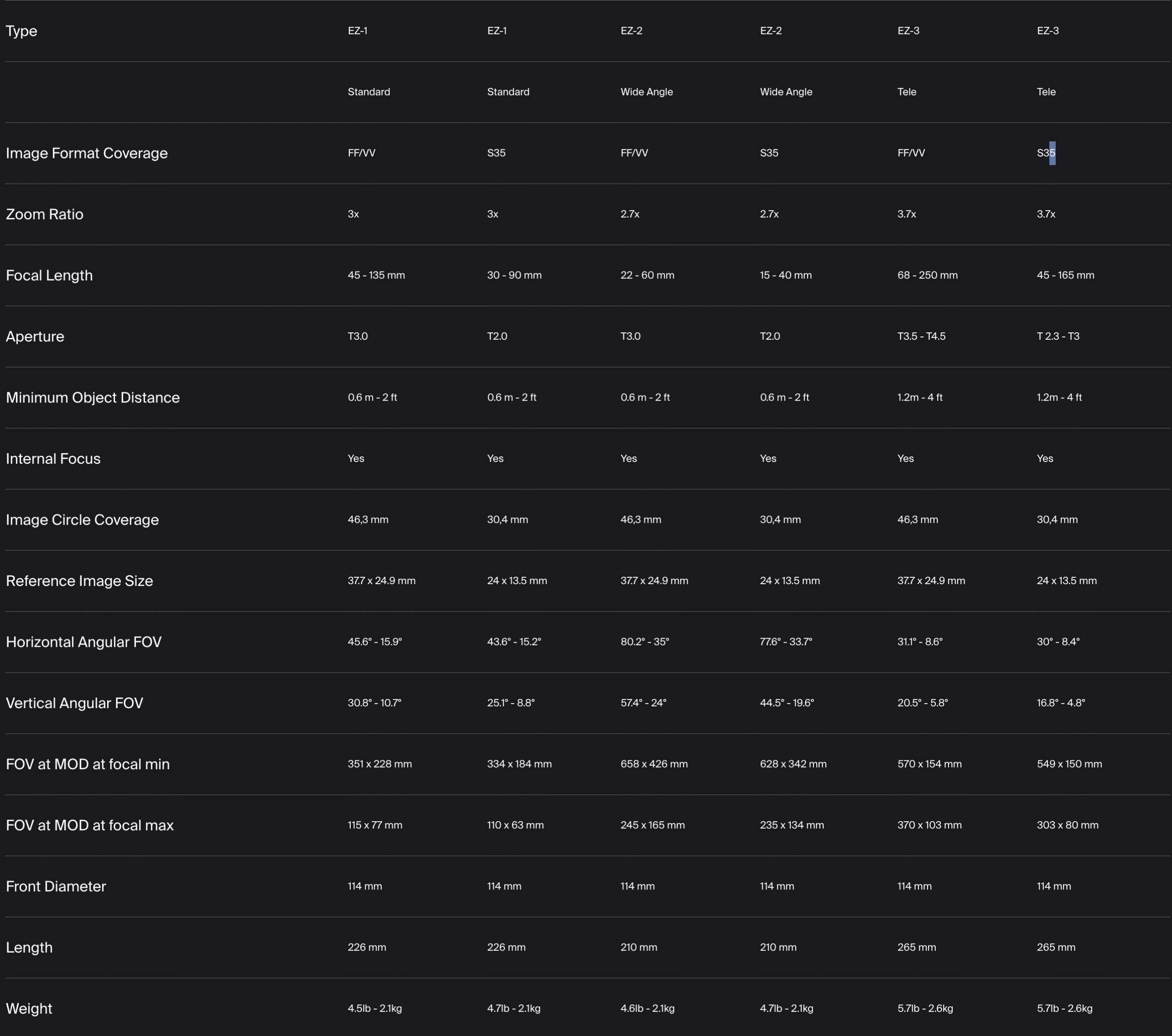Click the focal length value '45 - 135 mm'
Screen dimensions: 1172x1036
tap(376, 275)
